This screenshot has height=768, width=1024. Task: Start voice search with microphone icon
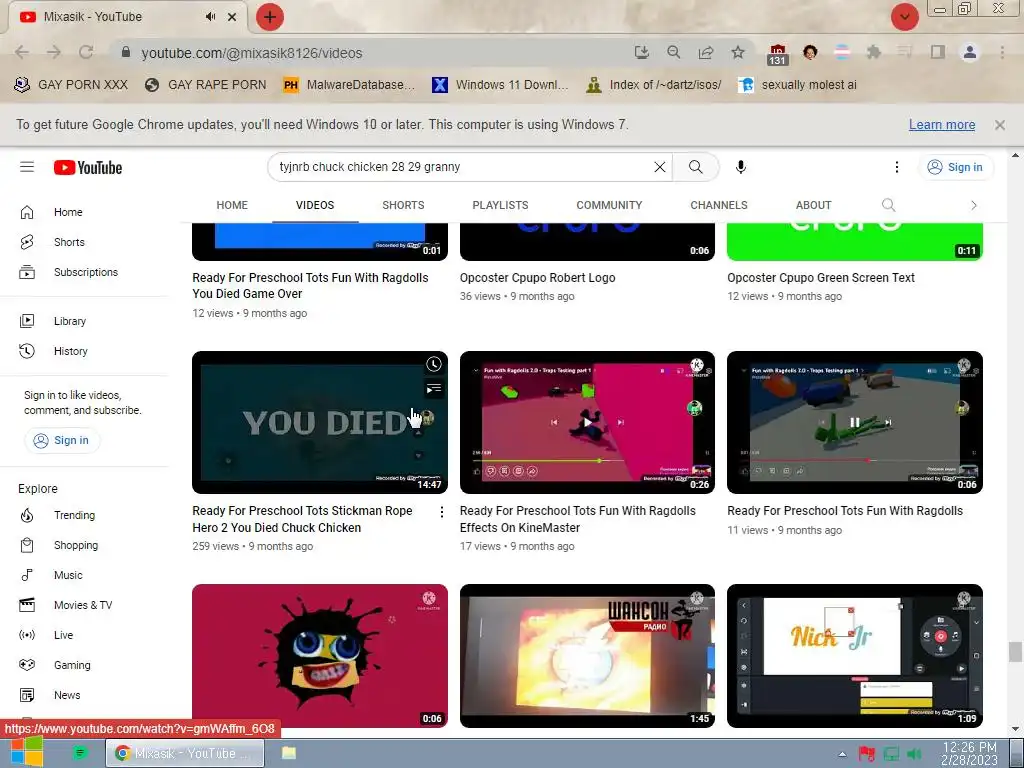pos(741,167)
